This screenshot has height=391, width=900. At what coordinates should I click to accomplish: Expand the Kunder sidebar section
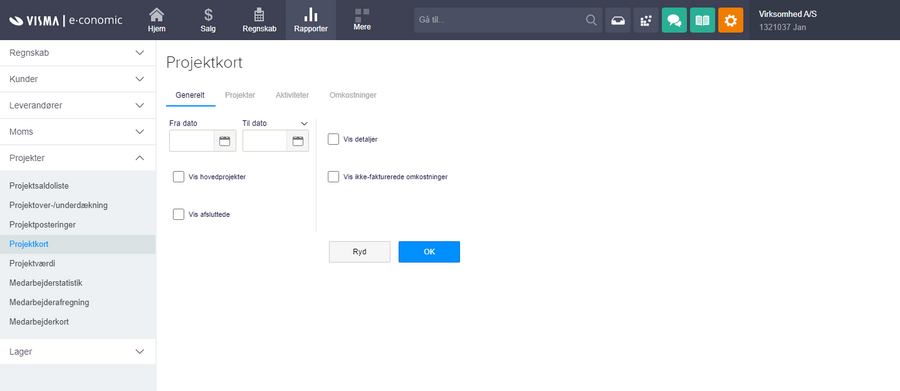click(77, 79)
